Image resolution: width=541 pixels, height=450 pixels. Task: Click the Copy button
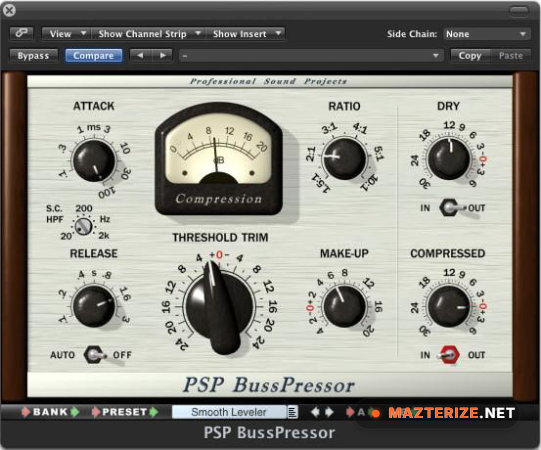(470, 56)
